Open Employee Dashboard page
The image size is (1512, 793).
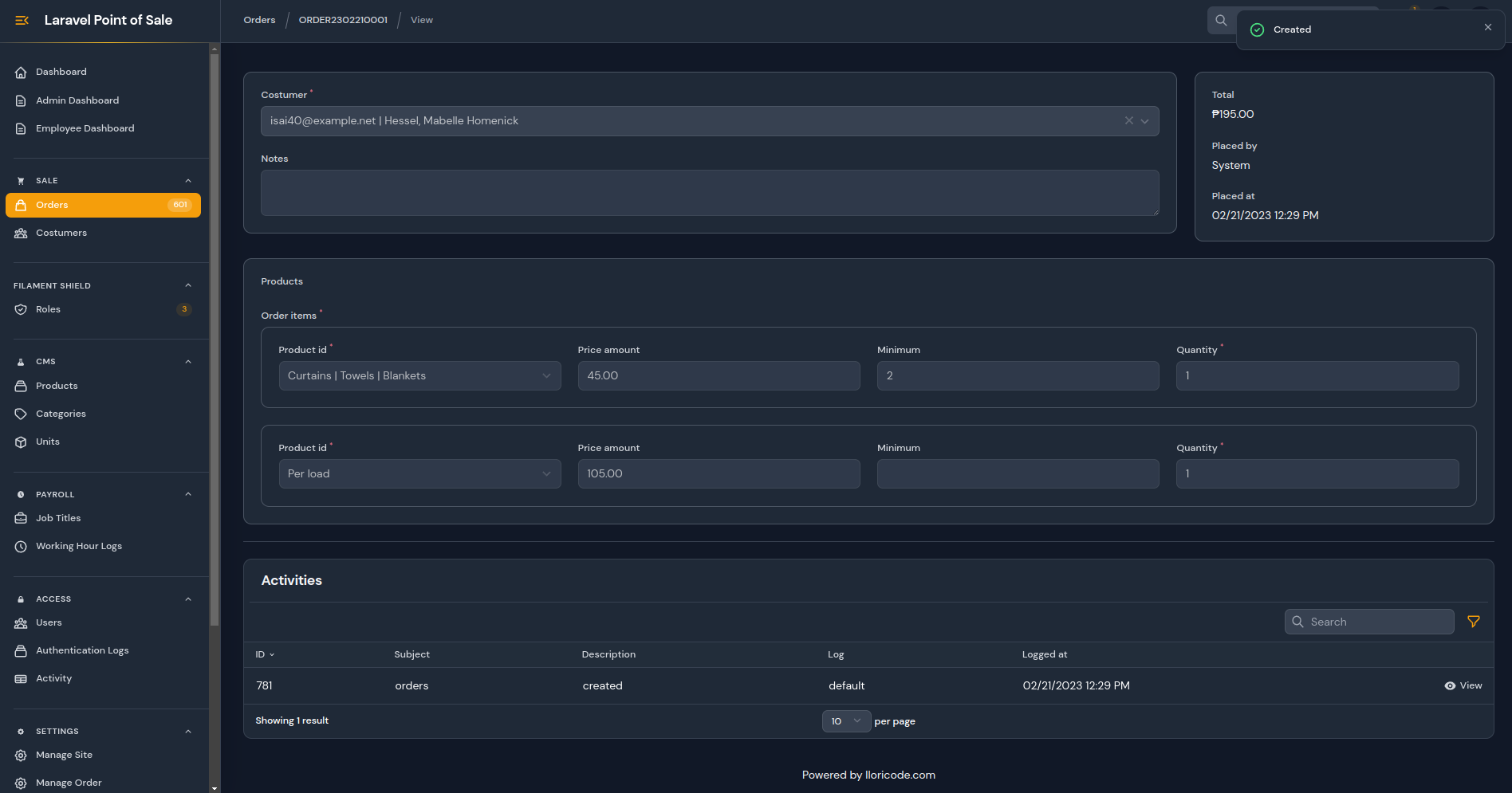click(x=85, y=128)
